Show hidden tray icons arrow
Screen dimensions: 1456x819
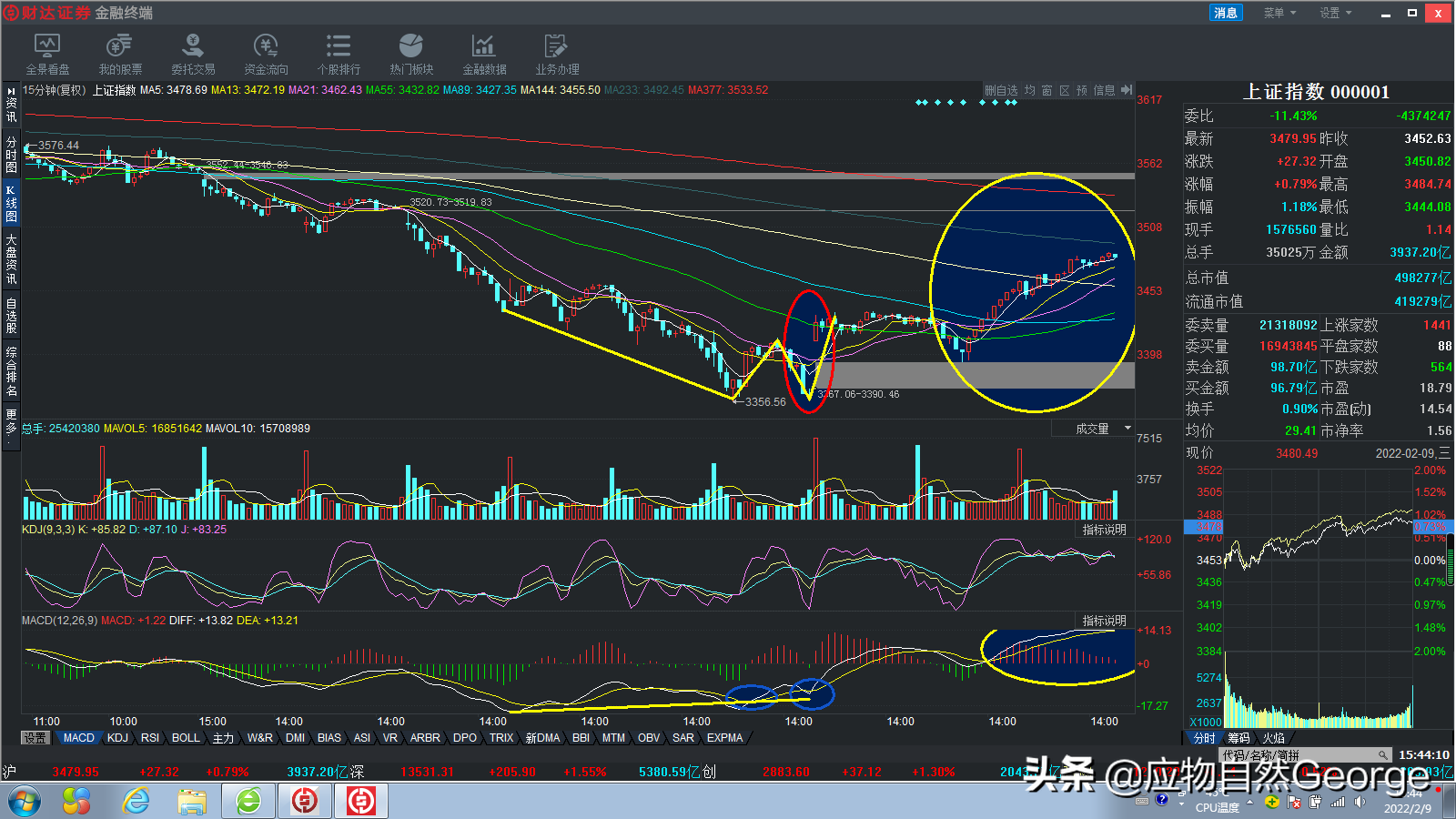pos(1250,802)
